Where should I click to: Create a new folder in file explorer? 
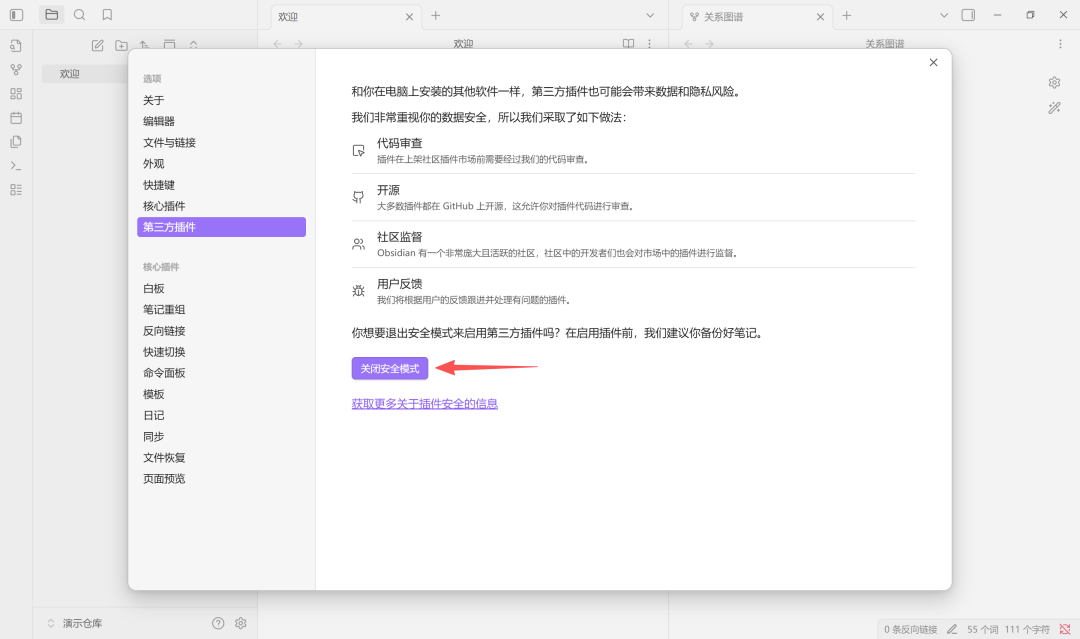coord(121,45)
